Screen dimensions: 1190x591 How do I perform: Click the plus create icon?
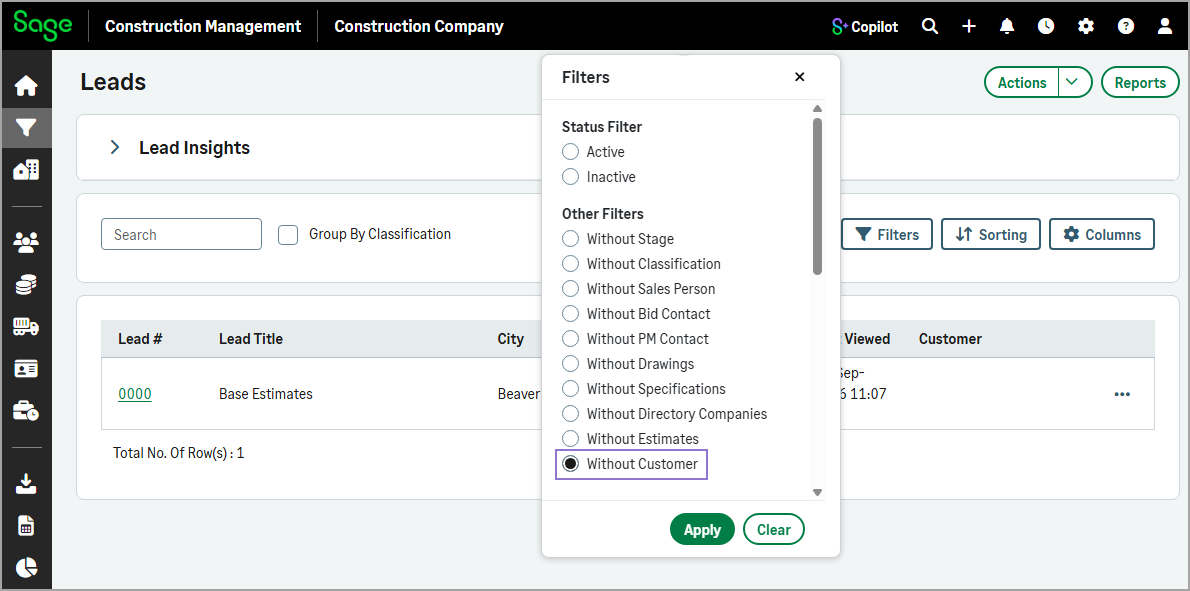click(x=968, y=27)
